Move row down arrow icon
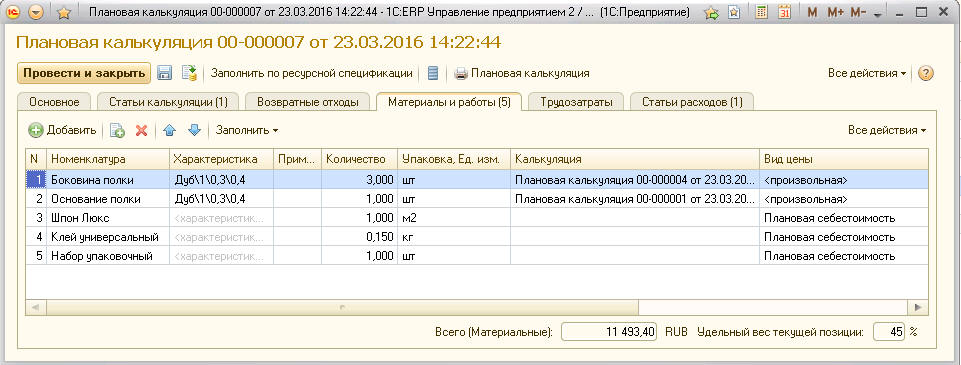Screen dimensions: 961x365 pyautogui.click(x=194, y=130)
